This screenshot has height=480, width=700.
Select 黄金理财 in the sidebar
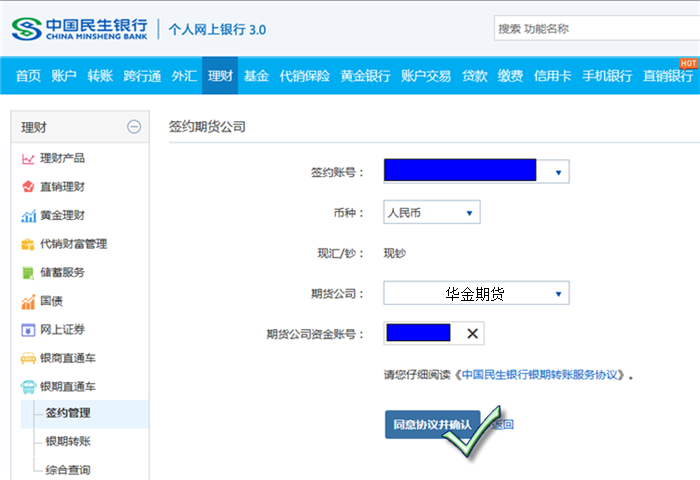(62, 215)
